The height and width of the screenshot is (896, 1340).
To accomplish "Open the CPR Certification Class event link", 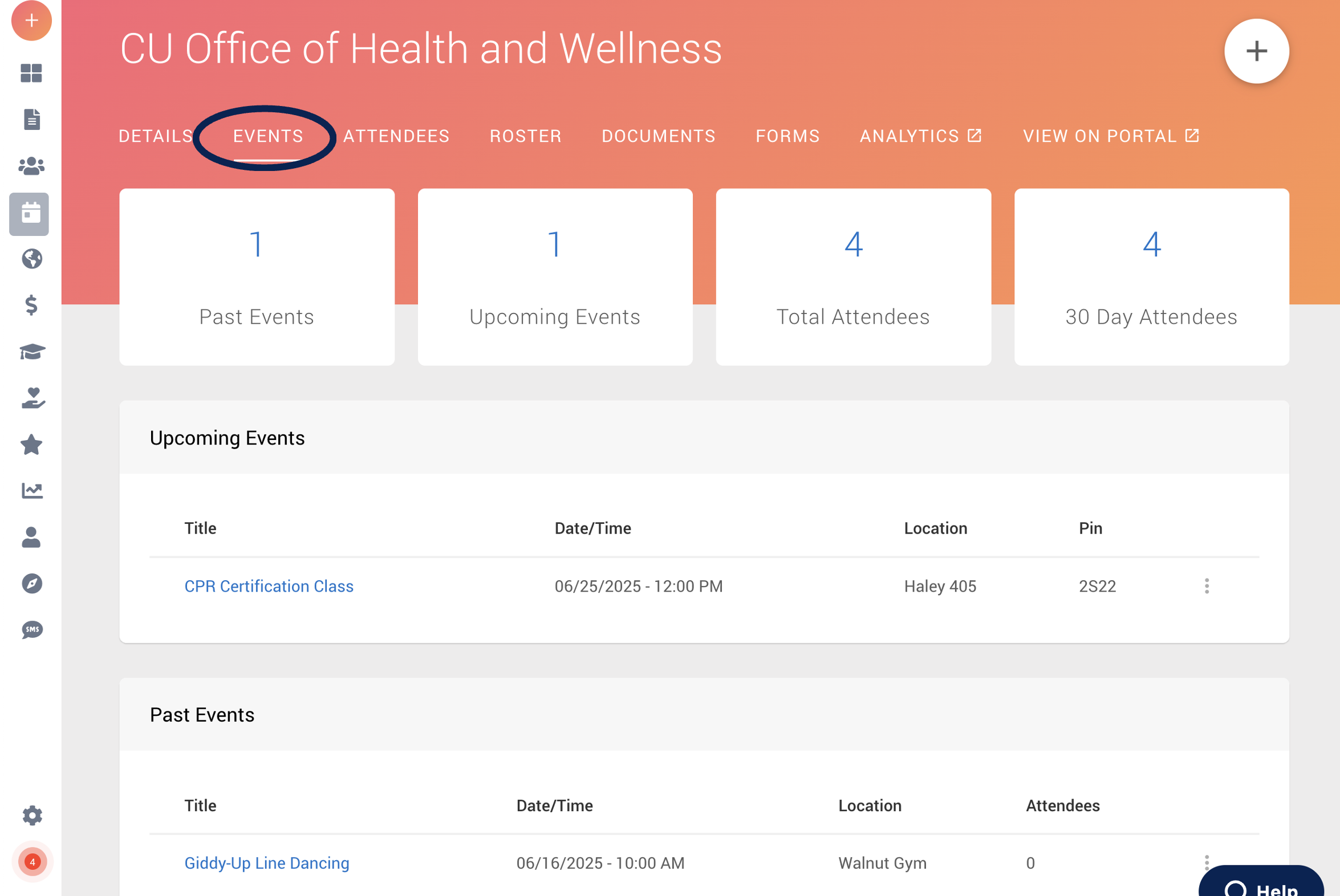I will click(269, 586).
